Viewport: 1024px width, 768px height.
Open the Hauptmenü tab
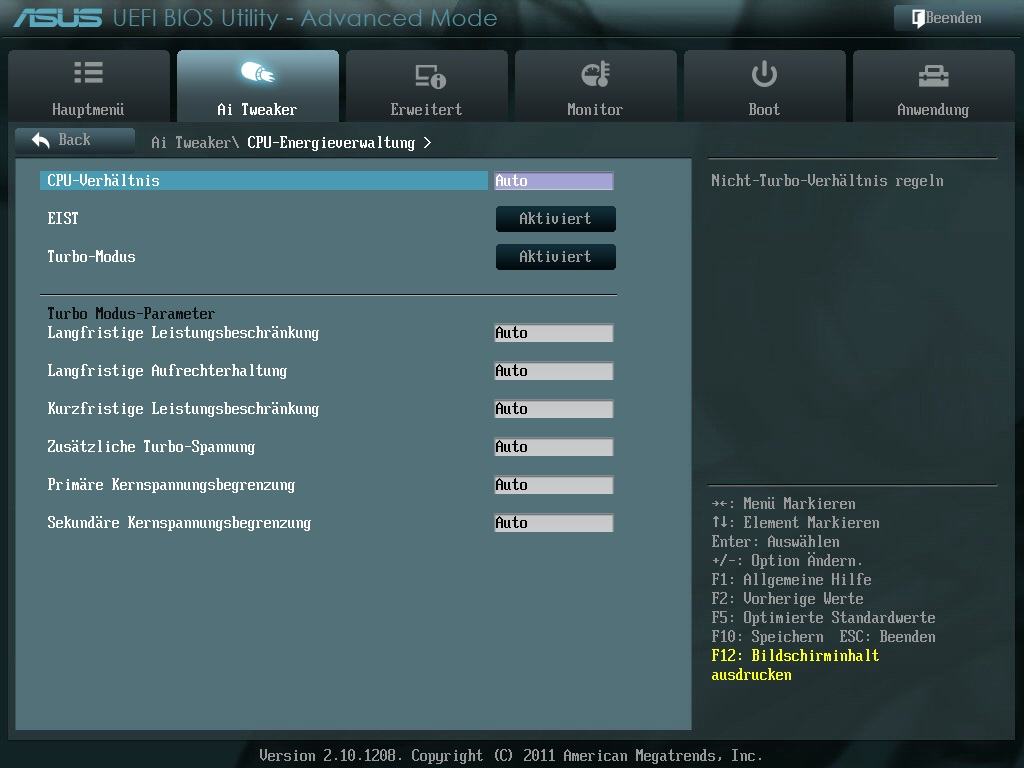point(89,86)
